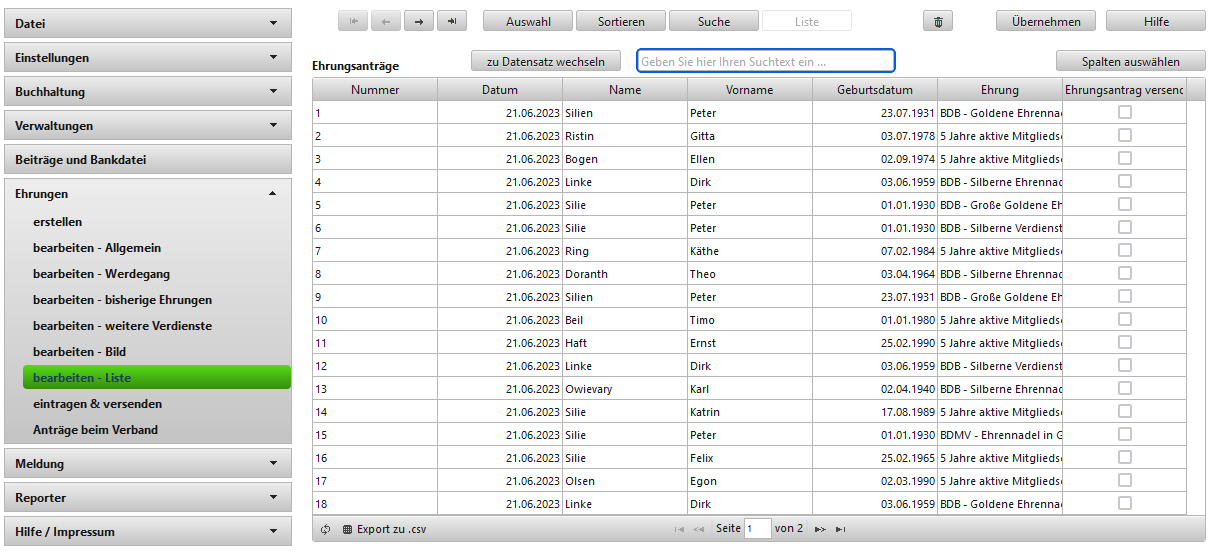Enable Ehrungsantrag versenden for row 7 Ring
The image size is (1214, 553).
1125,250
